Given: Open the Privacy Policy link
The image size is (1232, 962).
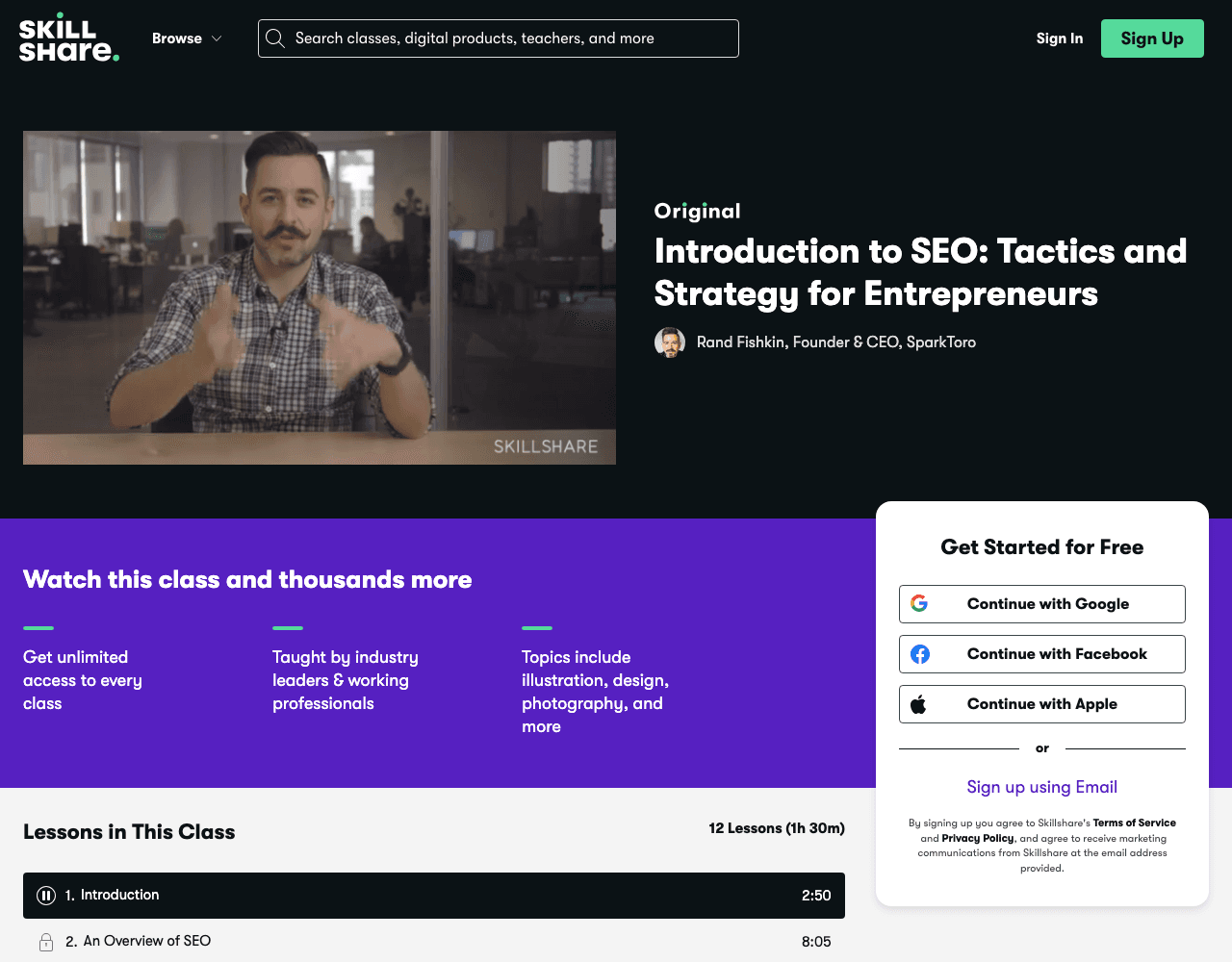Looking at the screenshot, I should point(978,839).
